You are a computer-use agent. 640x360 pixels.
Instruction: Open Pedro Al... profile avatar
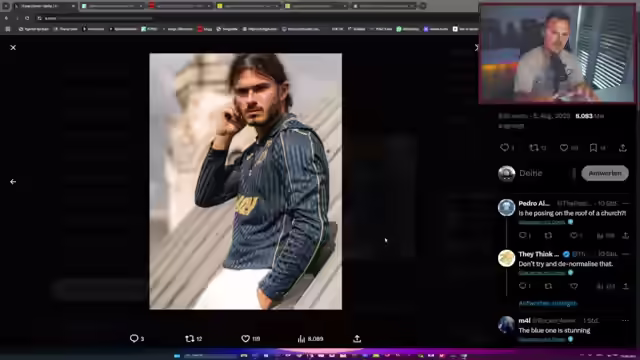507,207
